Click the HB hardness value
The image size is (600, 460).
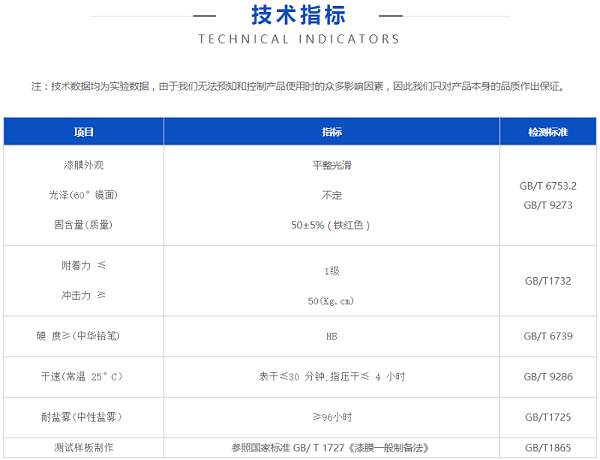(x=332, y=336)
